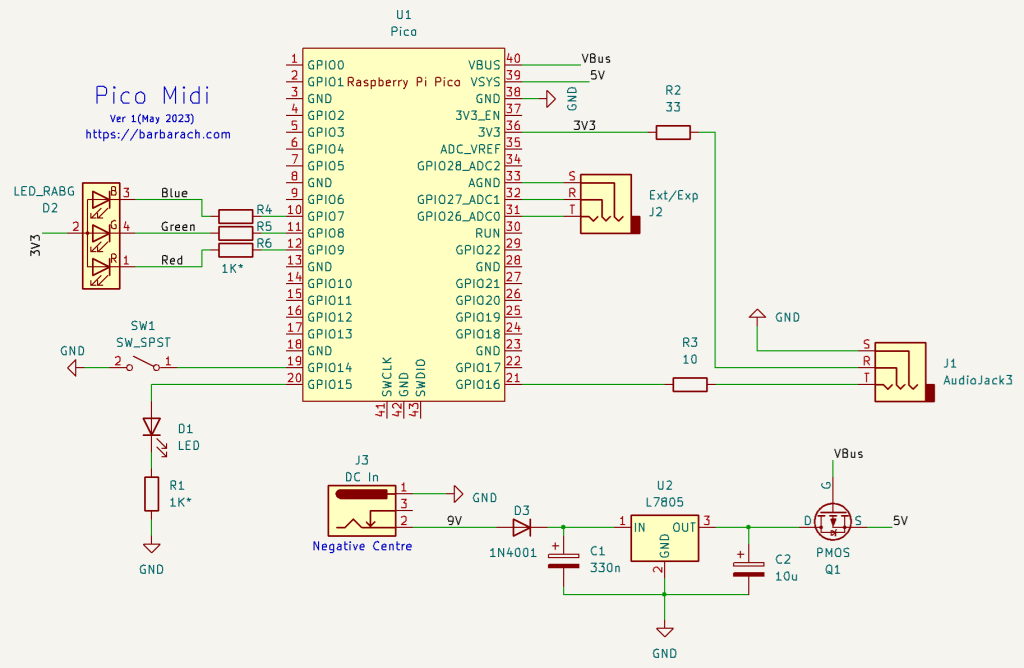
Task: Click the Ext/Exp label by J2
Action: point(673,195)
